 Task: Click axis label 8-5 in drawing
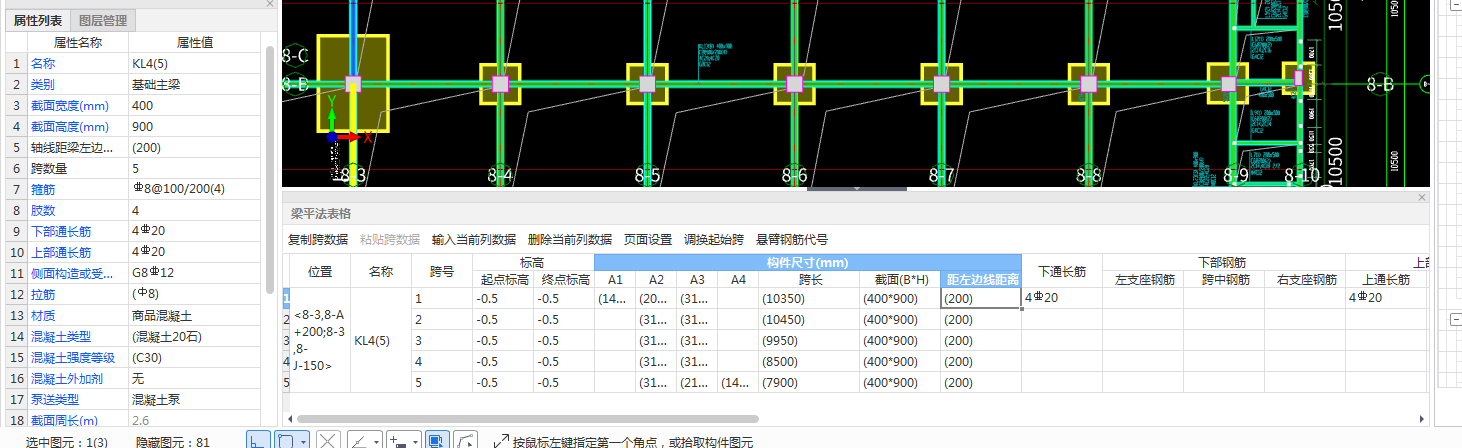[647, 175]
